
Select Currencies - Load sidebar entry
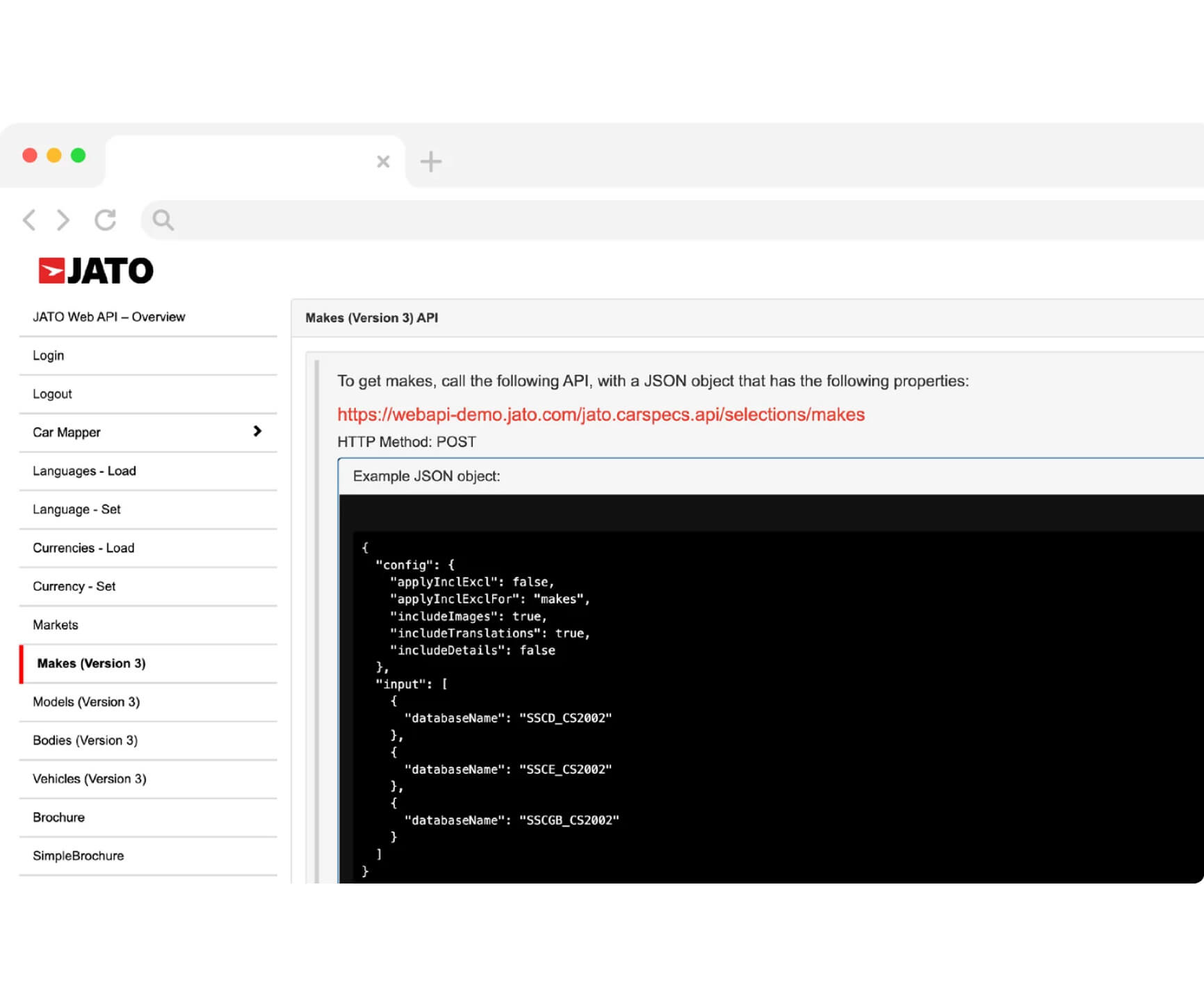(x=83, y=548)
